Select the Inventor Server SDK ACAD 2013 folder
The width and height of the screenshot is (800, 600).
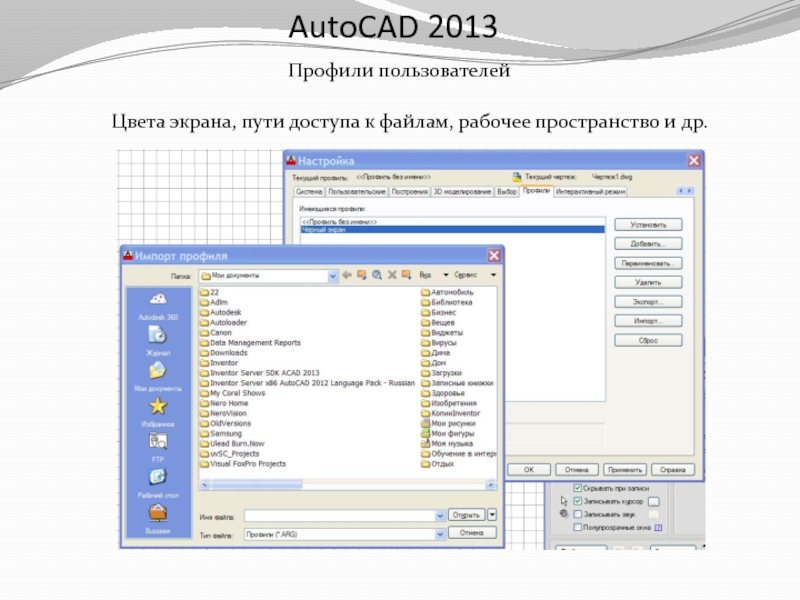tap(260, 373)
